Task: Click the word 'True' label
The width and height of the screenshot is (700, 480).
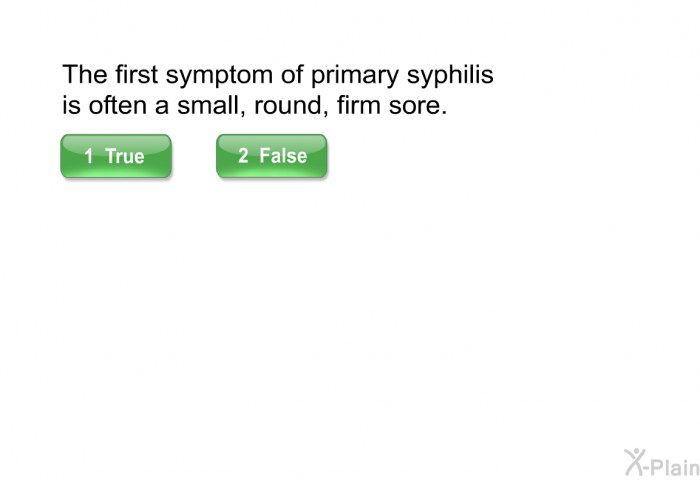Action: 125,156
